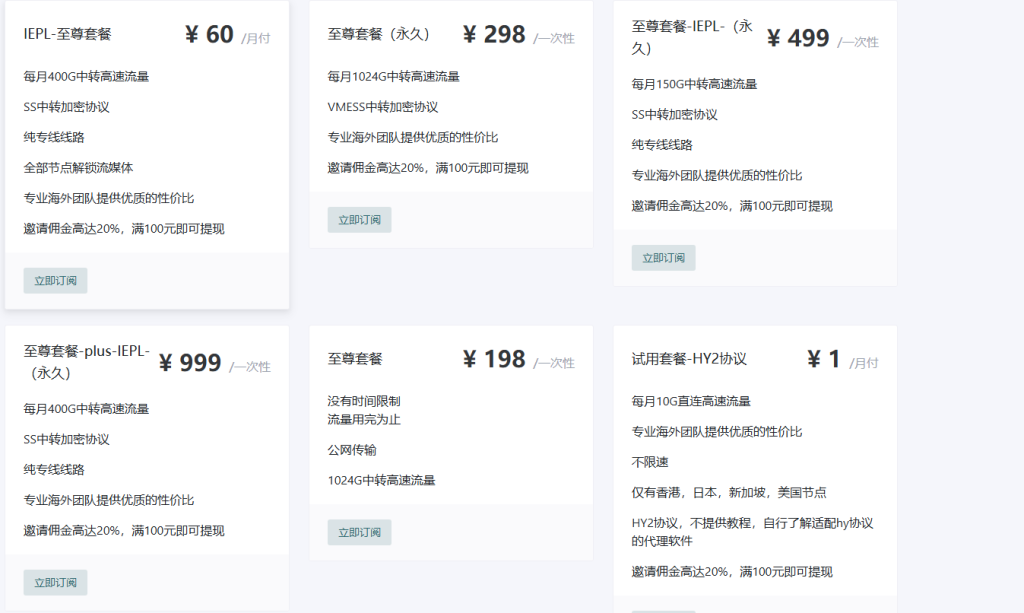Select the ¥ 198 price label

coord(494,359)
